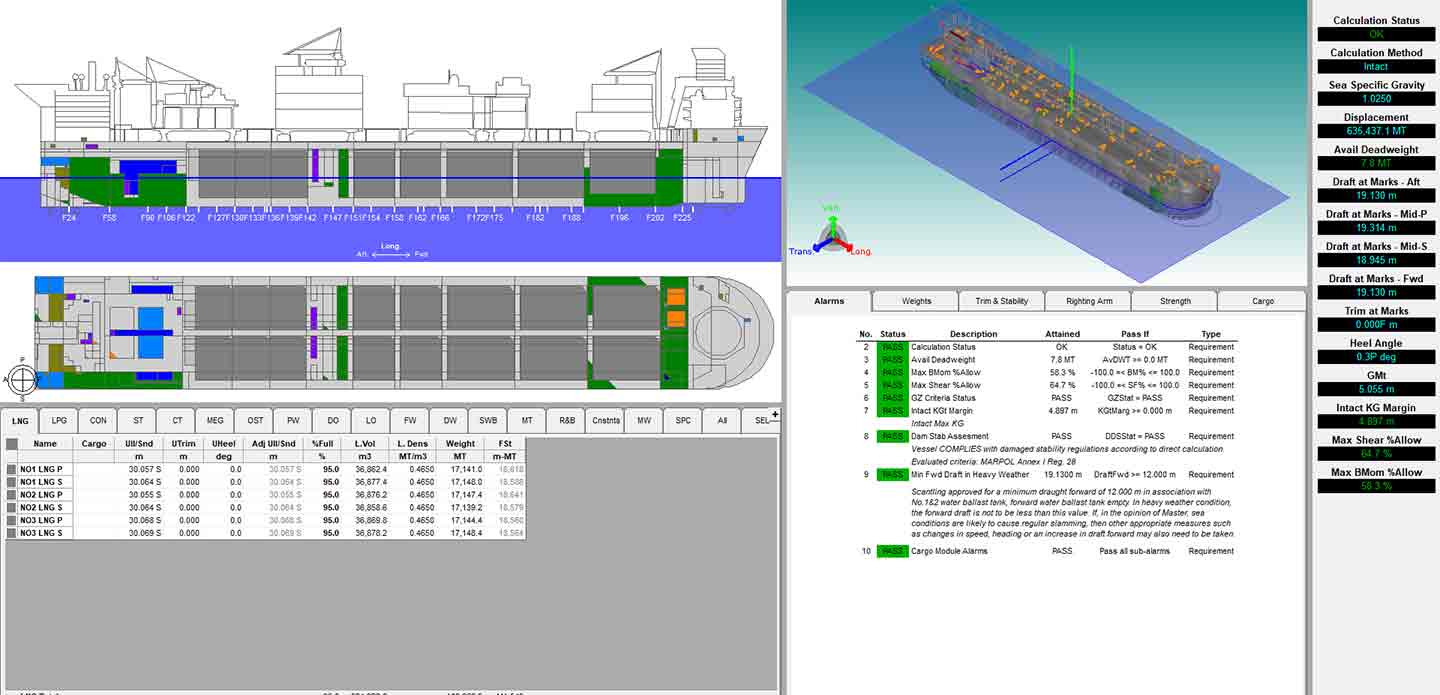Toggle the row selector for NO2 LNG S
Screen dimensions: 1440x695
[x=12, y=508]
